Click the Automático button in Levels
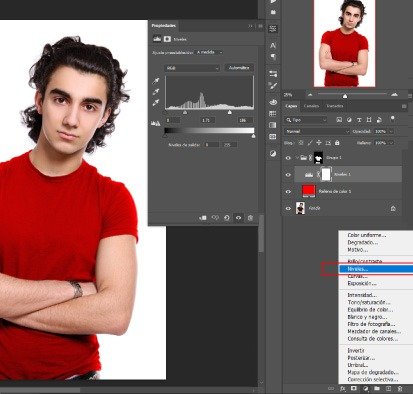The height and width of the screenshot is (394, 413). coord(239,68)
